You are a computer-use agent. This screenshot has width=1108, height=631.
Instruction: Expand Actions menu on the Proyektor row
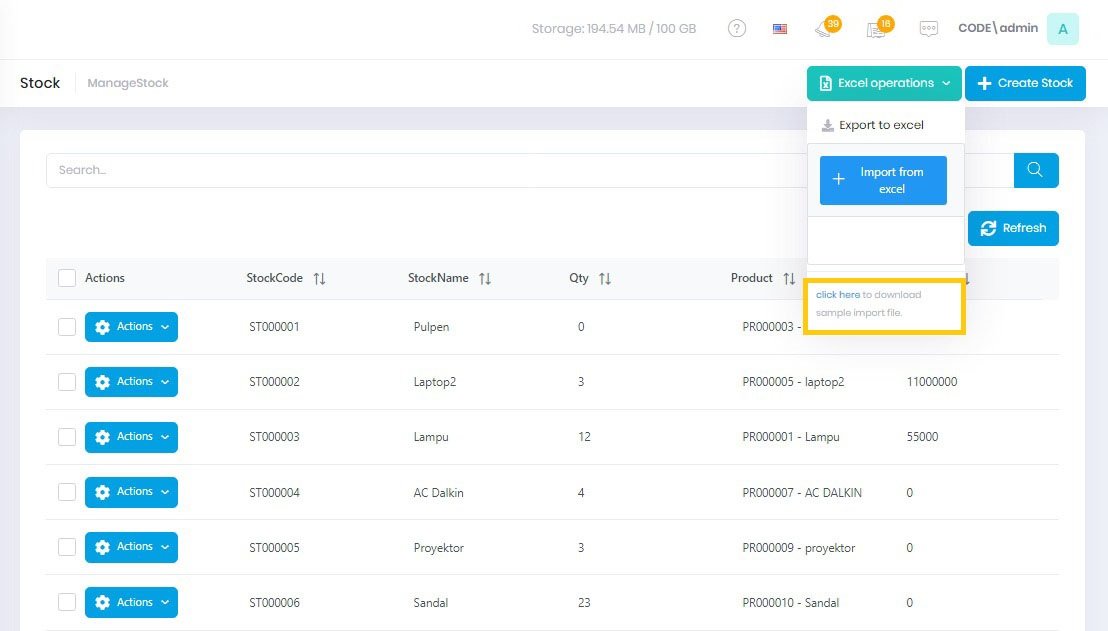click(x=131, y=547)
